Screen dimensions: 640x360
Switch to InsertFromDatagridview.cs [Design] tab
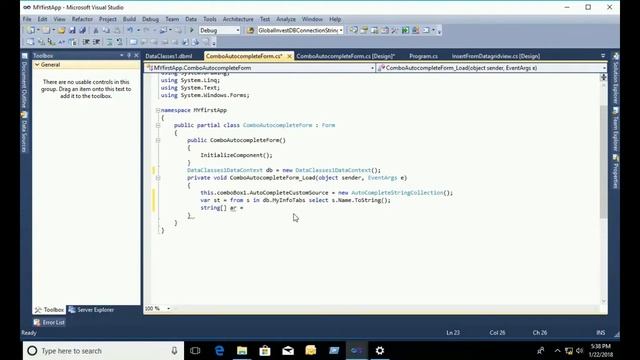[496, 56]
